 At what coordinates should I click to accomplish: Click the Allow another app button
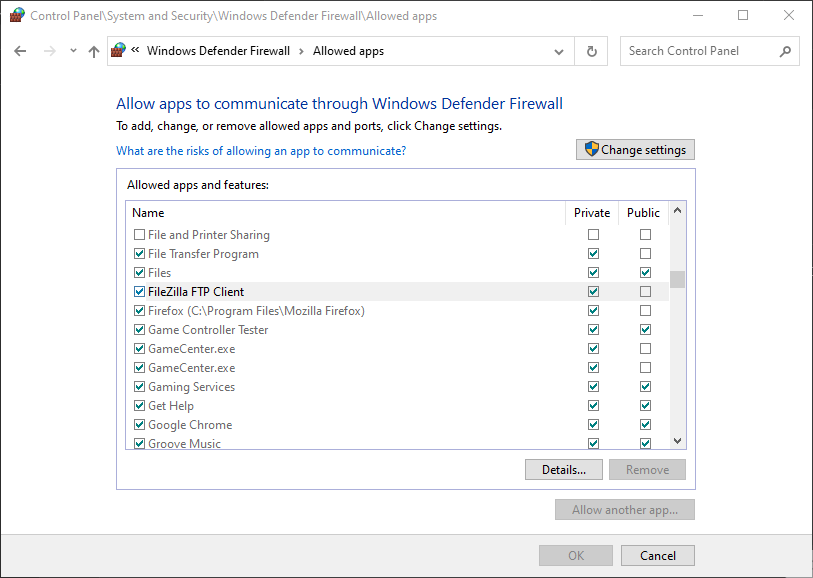(x=625, y=510)
